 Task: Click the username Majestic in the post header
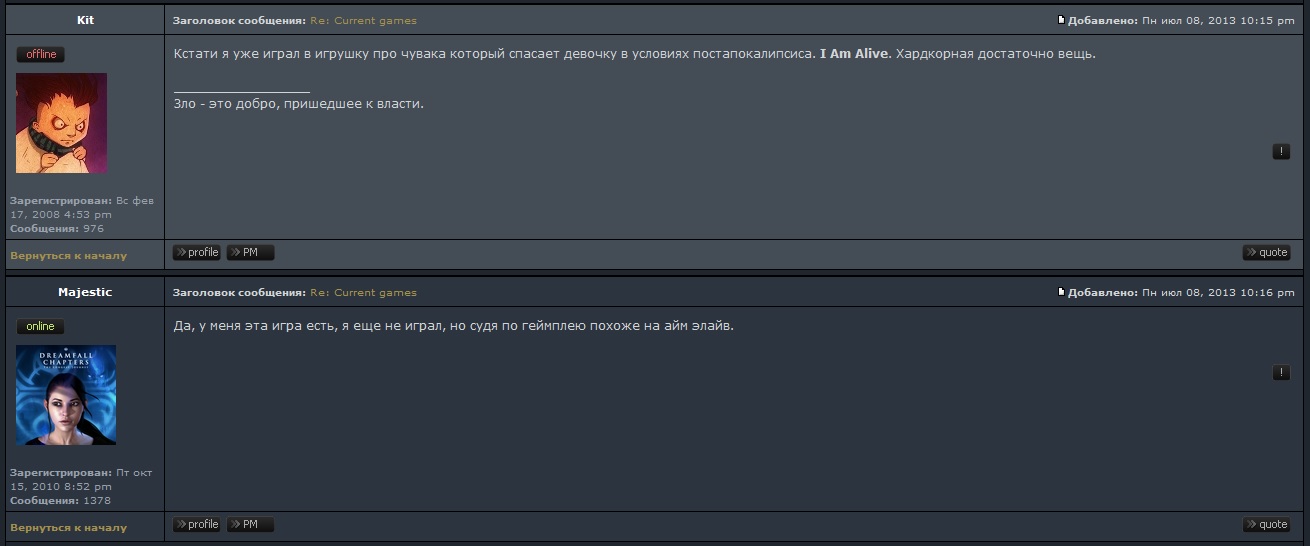[85, 292]
